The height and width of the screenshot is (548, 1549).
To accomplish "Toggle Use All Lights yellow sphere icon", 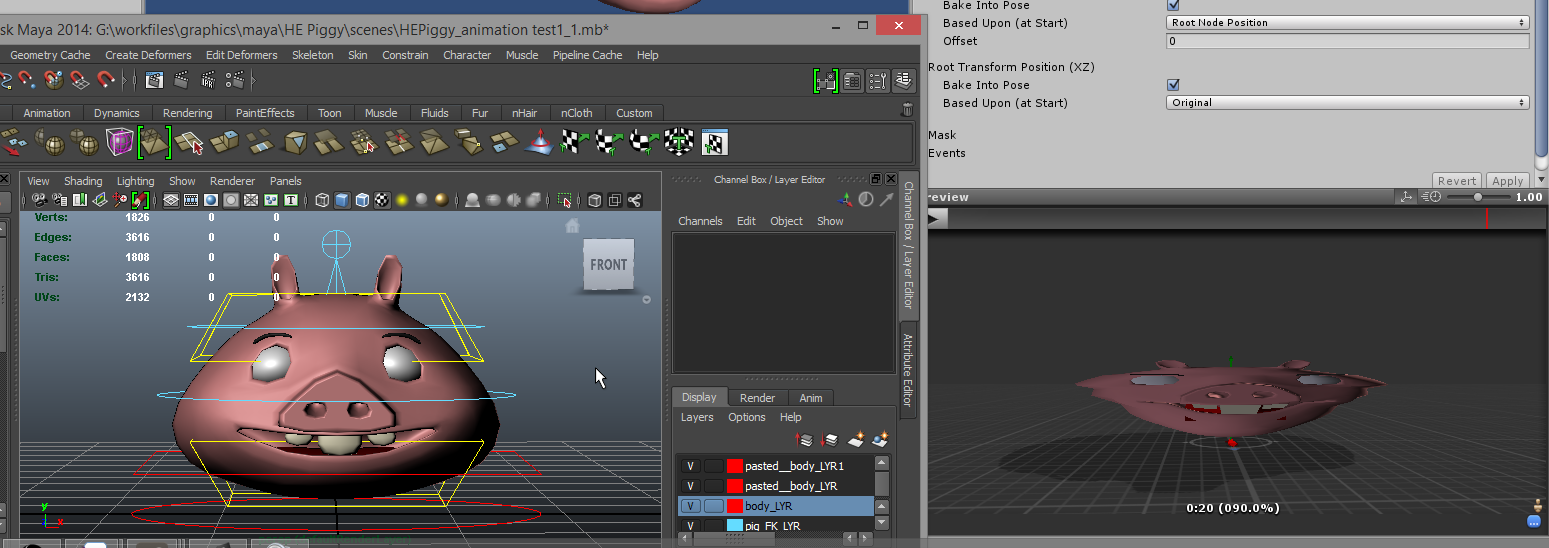I will coord(402,200).
